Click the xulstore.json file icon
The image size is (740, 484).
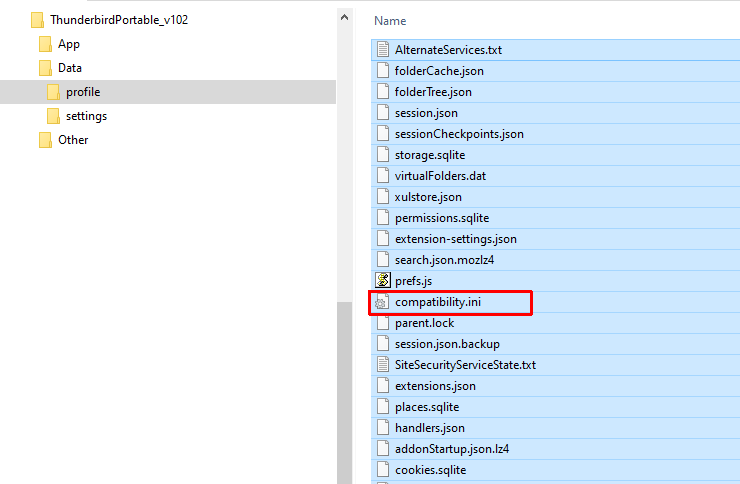click(383, 197)
